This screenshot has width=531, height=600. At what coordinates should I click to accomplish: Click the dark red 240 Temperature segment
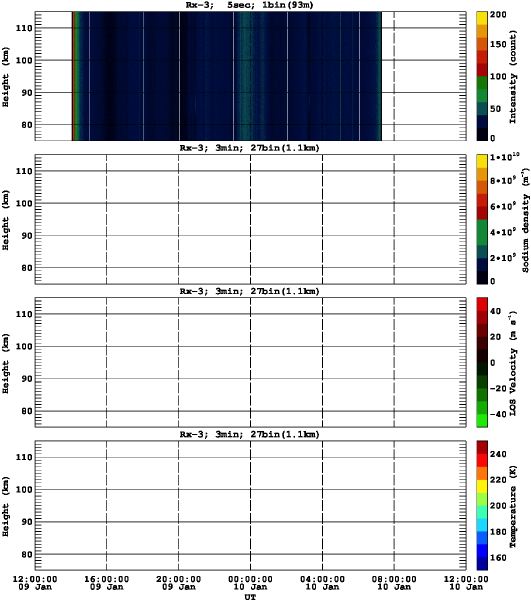(482, 447)
